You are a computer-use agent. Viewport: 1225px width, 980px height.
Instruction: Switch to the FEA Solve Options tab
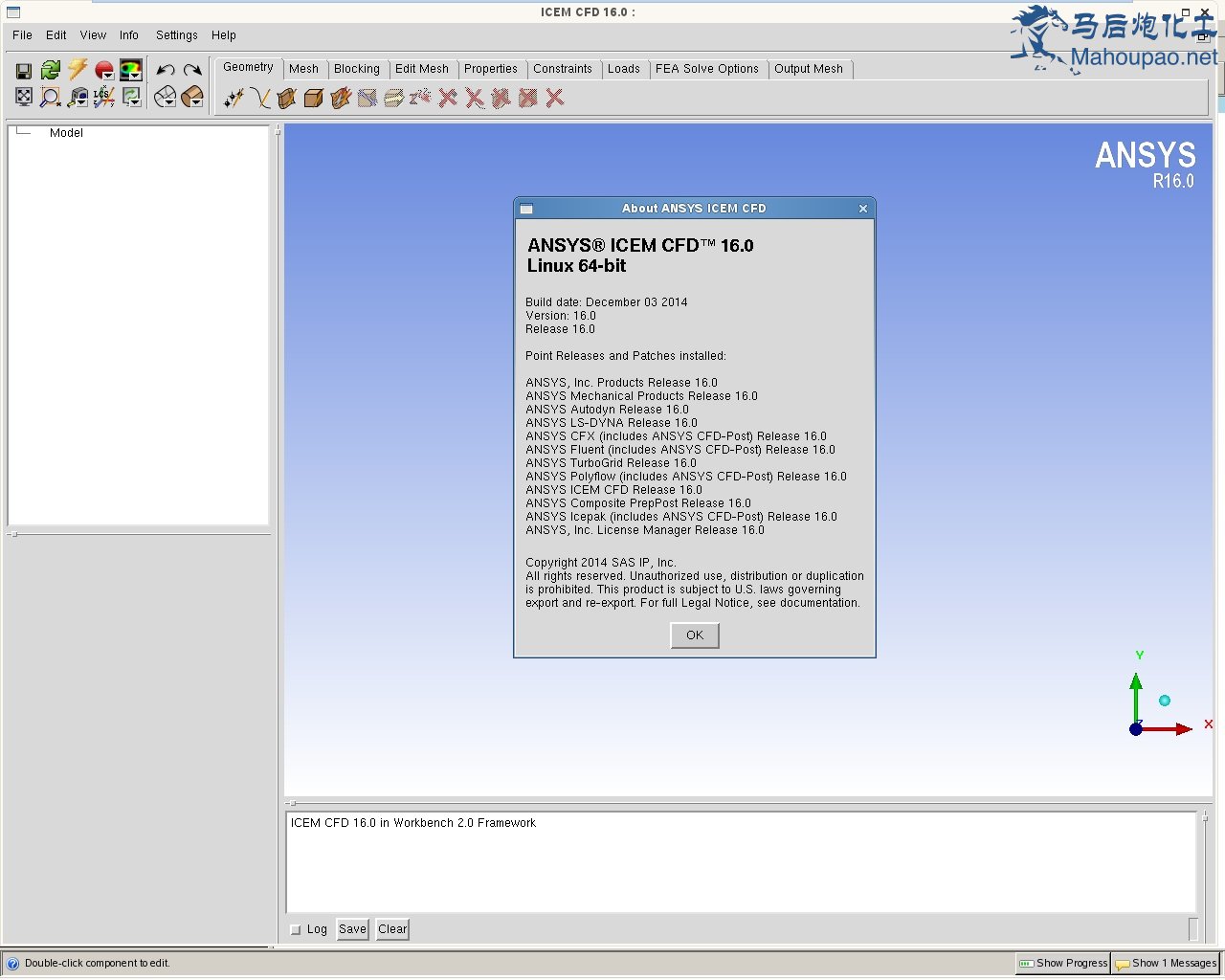[707, 69]
